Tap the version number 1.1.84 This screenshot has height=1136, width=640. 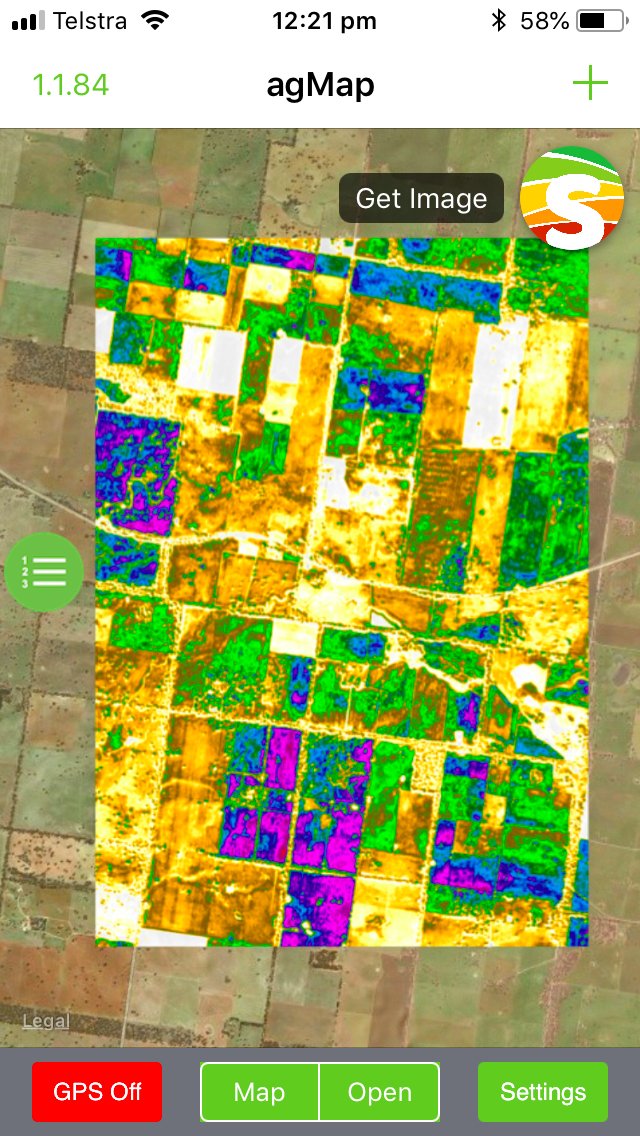point(70,85)
